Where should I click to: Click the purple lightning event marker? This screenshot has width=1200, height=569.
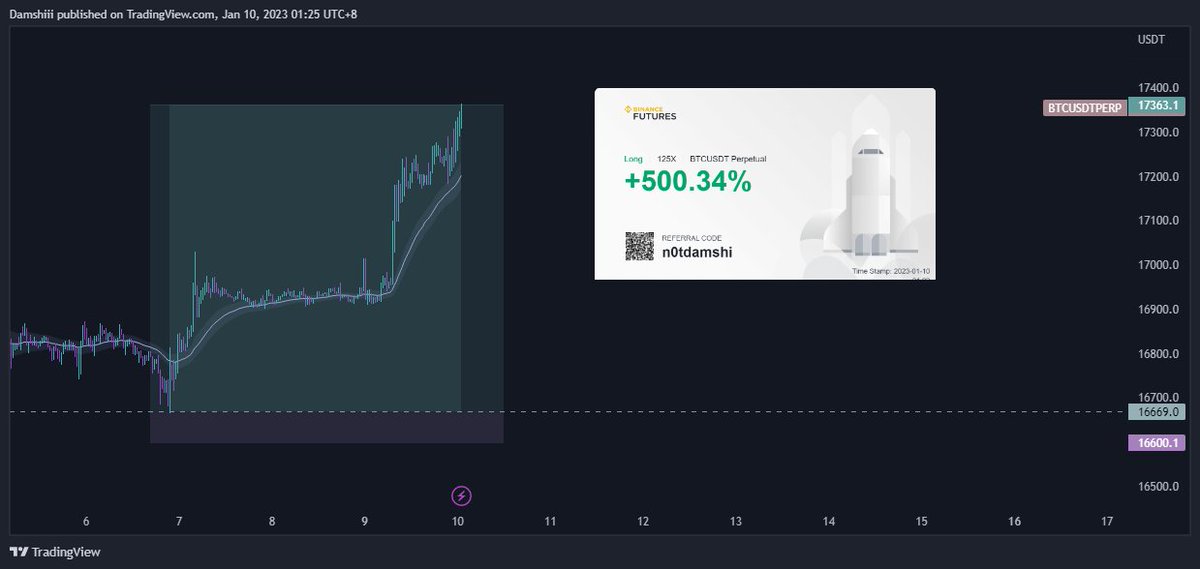click(461, 495)
